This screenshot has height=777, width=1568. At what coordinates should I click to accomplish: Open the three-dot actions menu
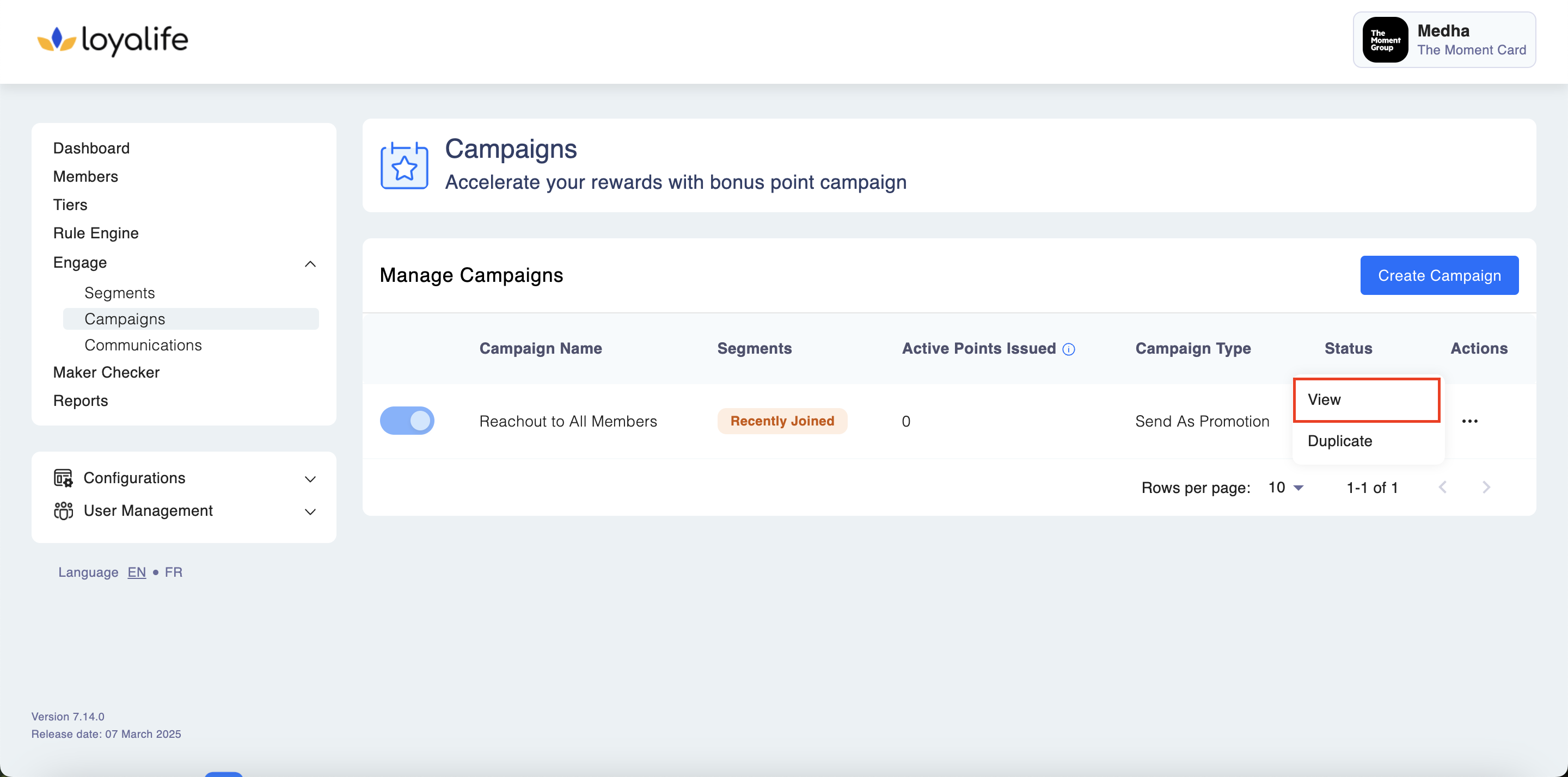tap(1469, 421)
